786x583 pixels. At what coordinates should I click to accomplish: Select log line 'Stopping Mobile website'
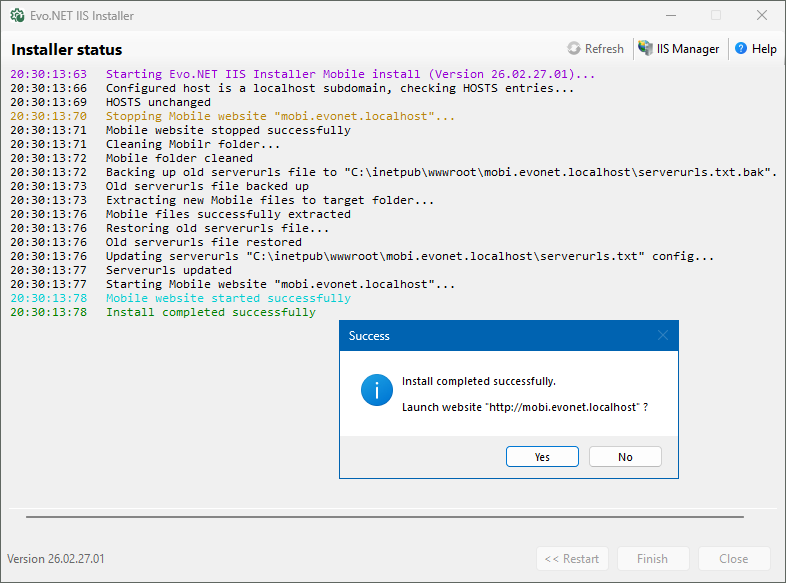[x=280, y=116]
